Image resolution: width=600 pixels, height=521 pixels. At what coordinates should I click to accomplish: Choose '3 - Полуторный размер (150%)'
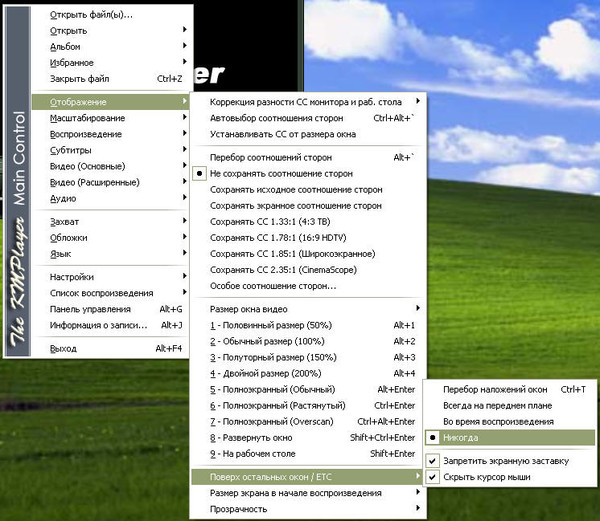(308, 357)
